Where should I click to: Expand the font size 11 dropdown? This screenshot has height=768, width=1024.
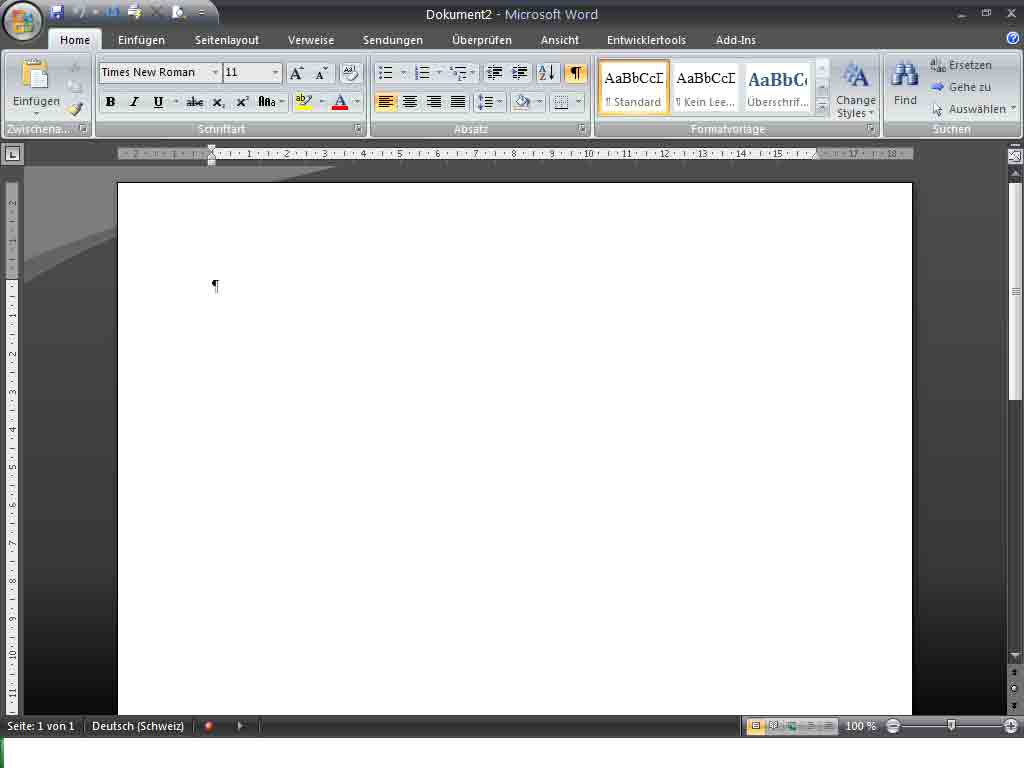tap(276, 73)
